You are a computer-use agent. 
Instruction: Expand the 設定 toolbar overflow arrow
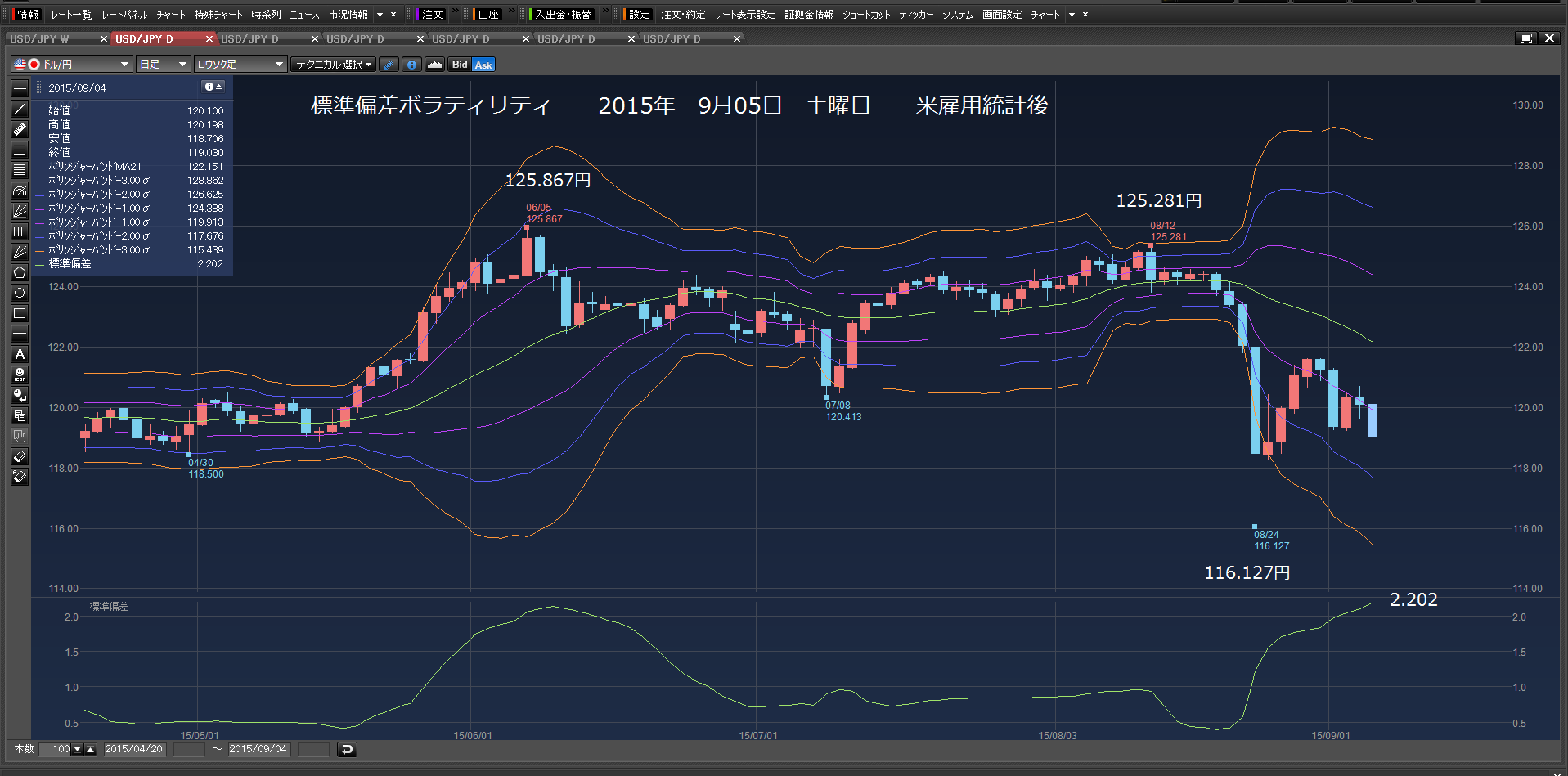coord(1072,15)
